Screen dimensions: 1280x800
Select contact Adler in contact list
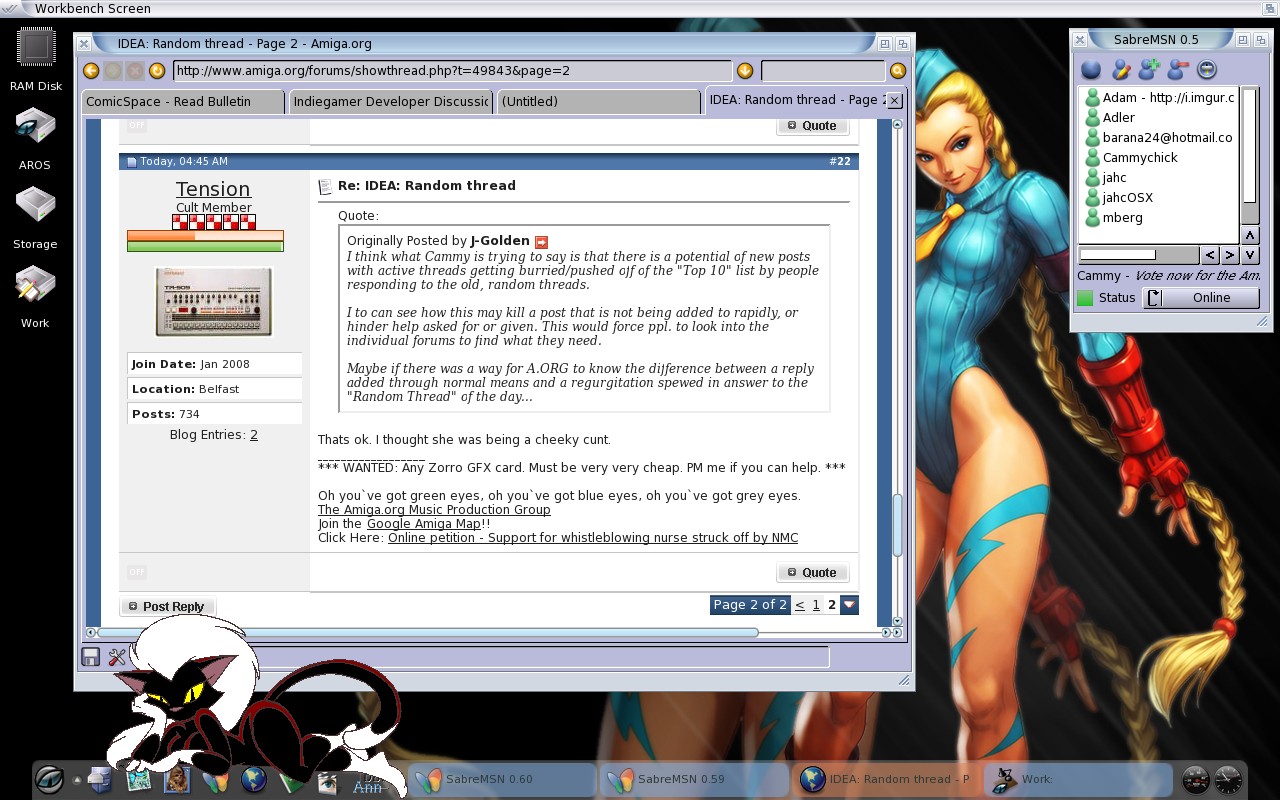1159,117
